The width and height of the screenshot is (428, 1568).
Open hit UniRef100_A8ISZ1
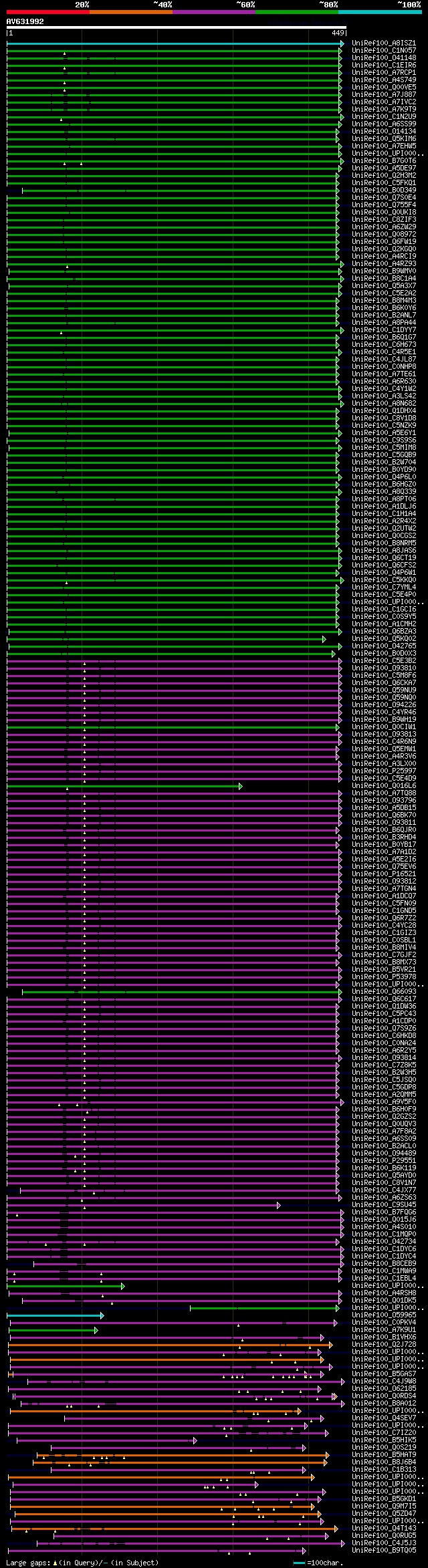click(384, 43)
